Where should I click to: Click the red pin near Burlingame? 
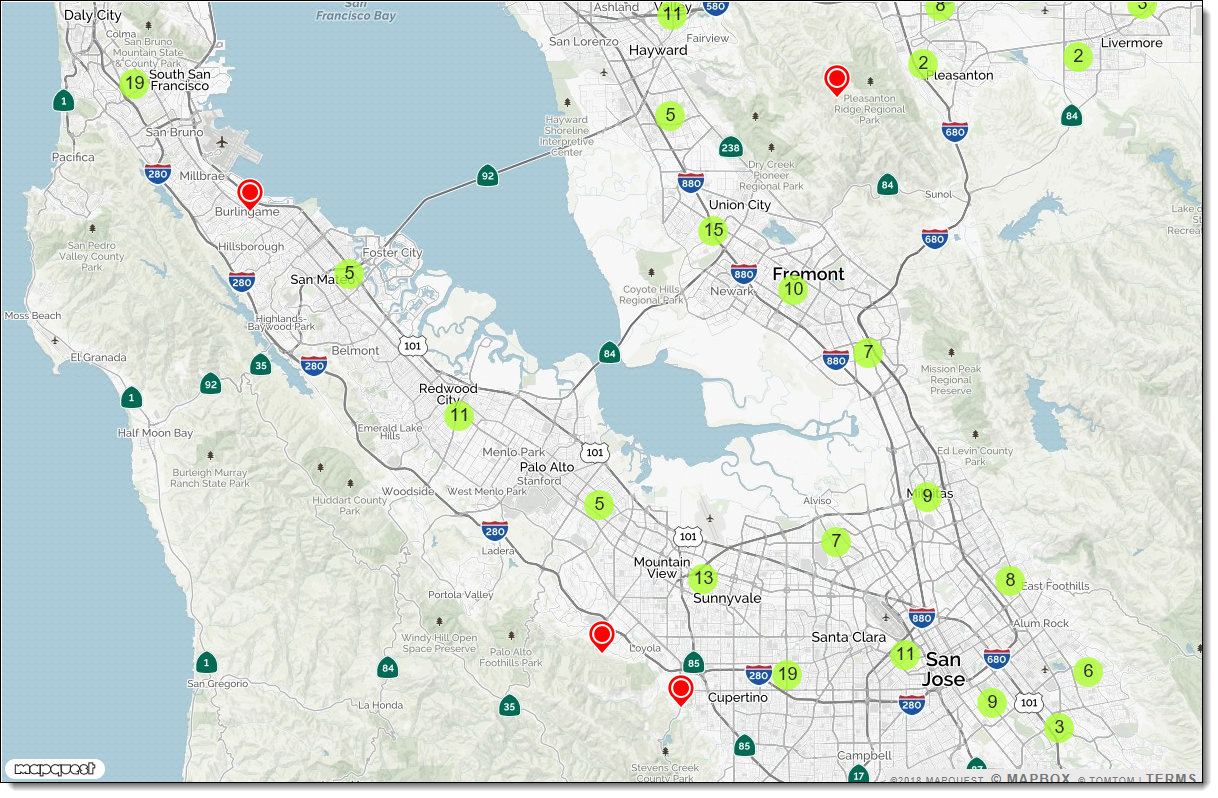point(250,193)
